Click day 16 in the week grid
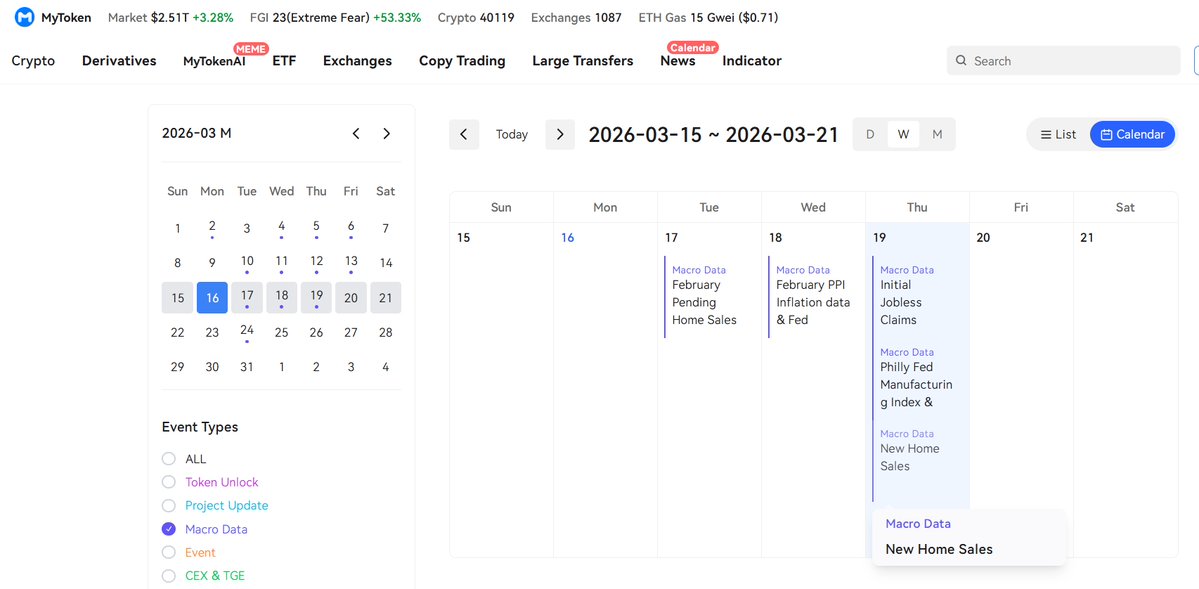 (567, 238)
